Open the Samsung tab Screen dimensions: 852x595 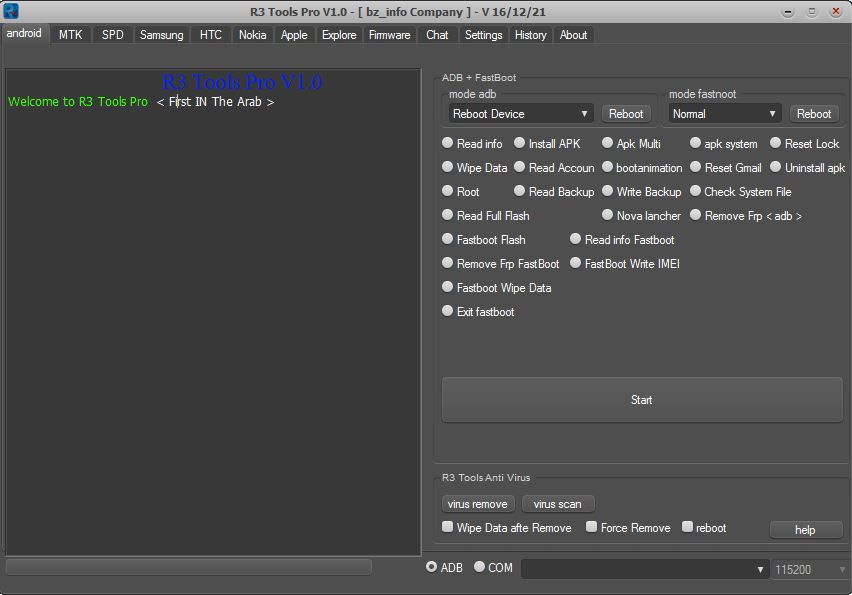coord(161,35)
